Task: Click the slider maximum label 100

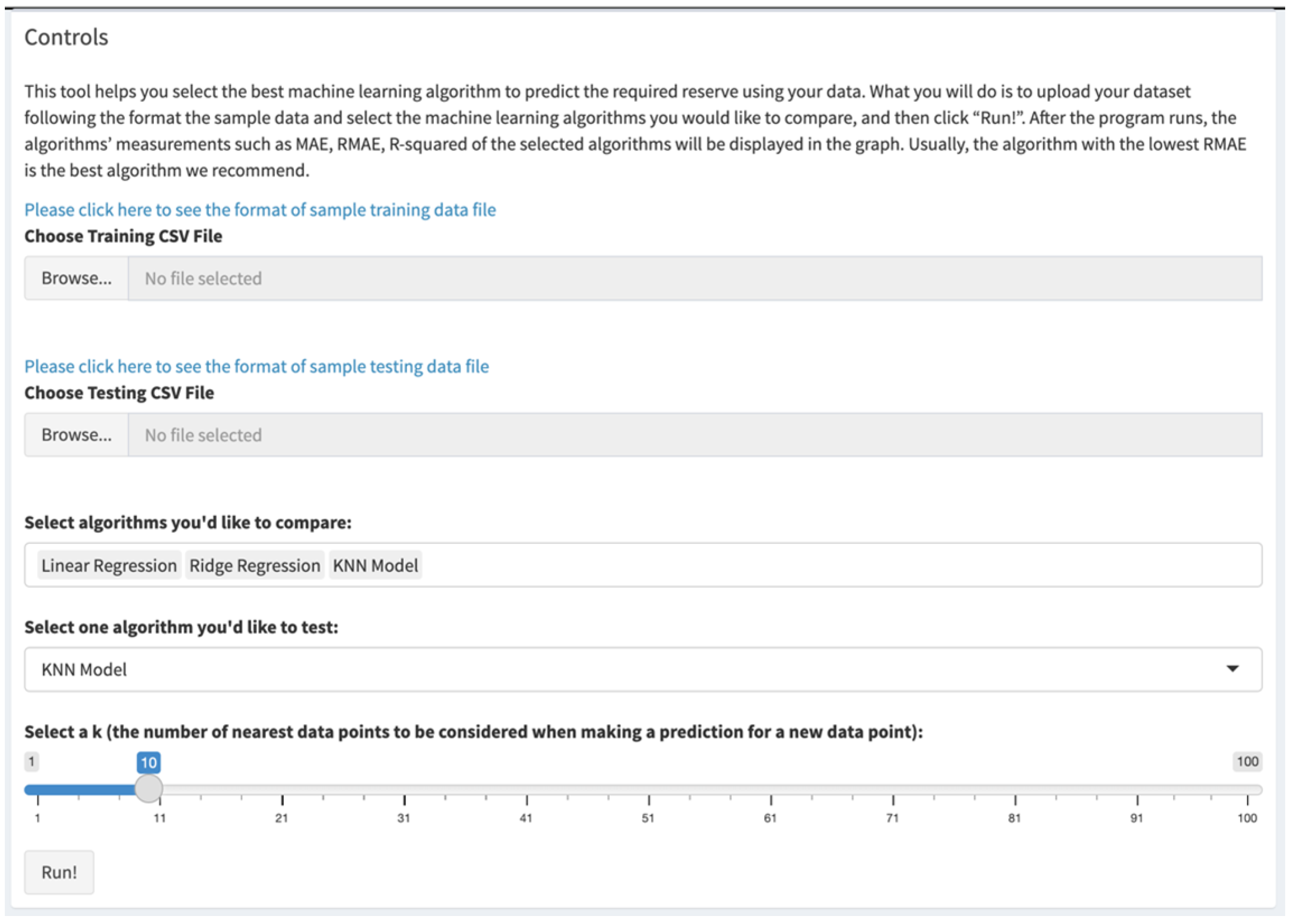Action: tap(1247, 762)
